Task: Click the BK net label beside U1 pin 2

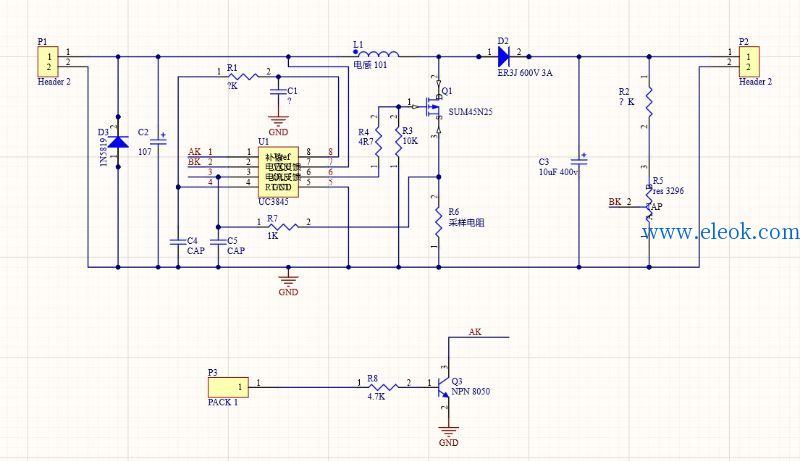Action: click(194, 162)
